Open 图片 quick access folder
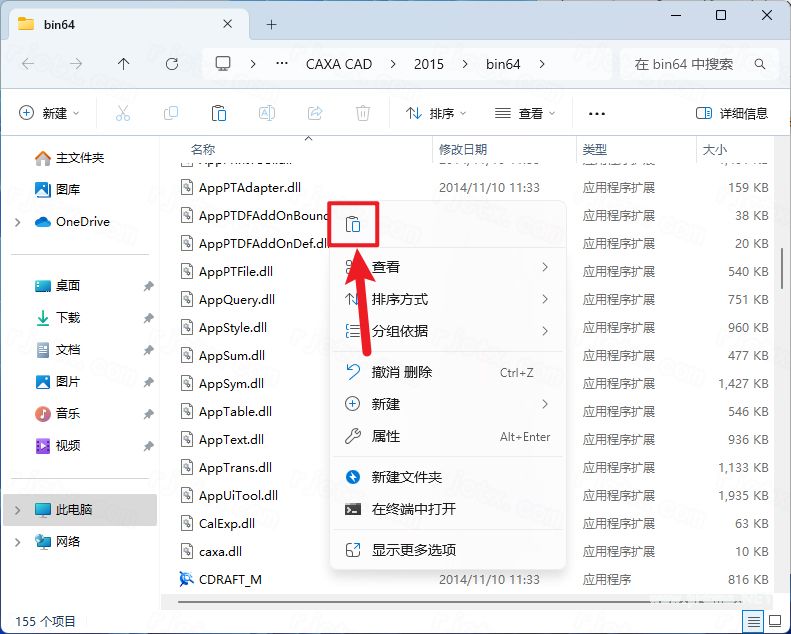The image size is (791, 634). coord(58,382)
